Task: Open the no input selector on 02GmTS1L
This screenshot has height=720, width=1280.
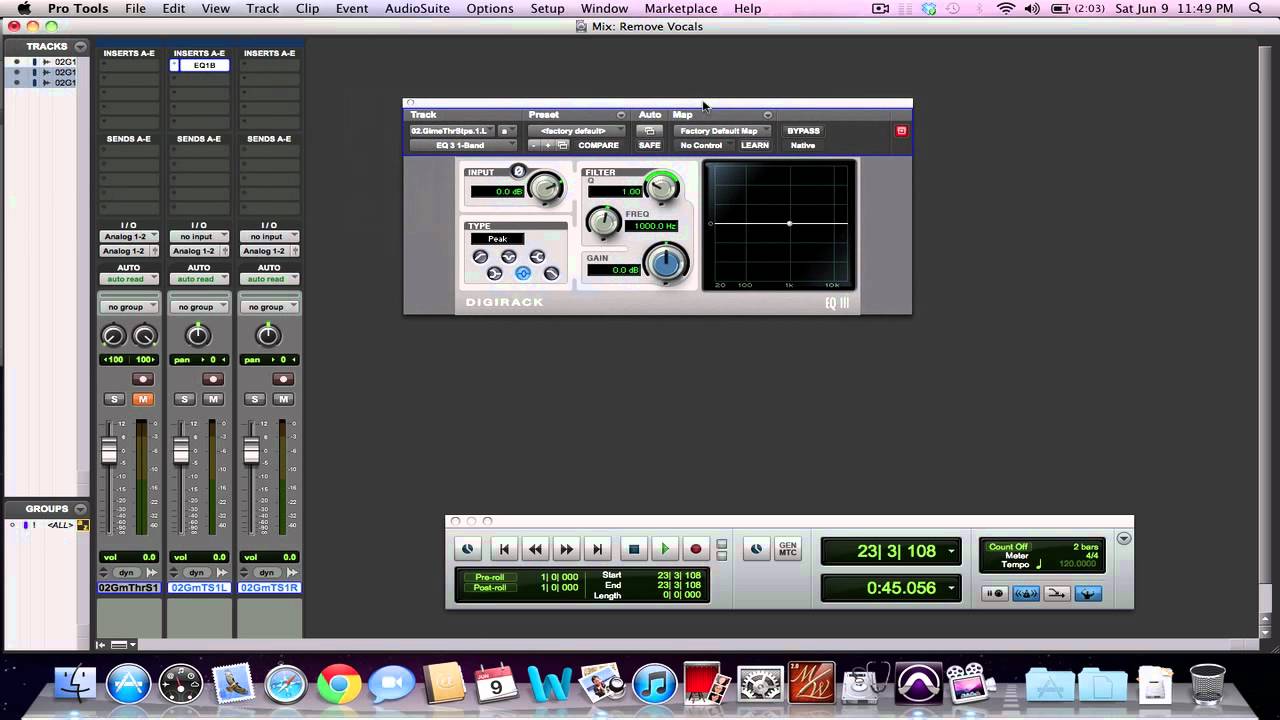Action: [199, 237]
